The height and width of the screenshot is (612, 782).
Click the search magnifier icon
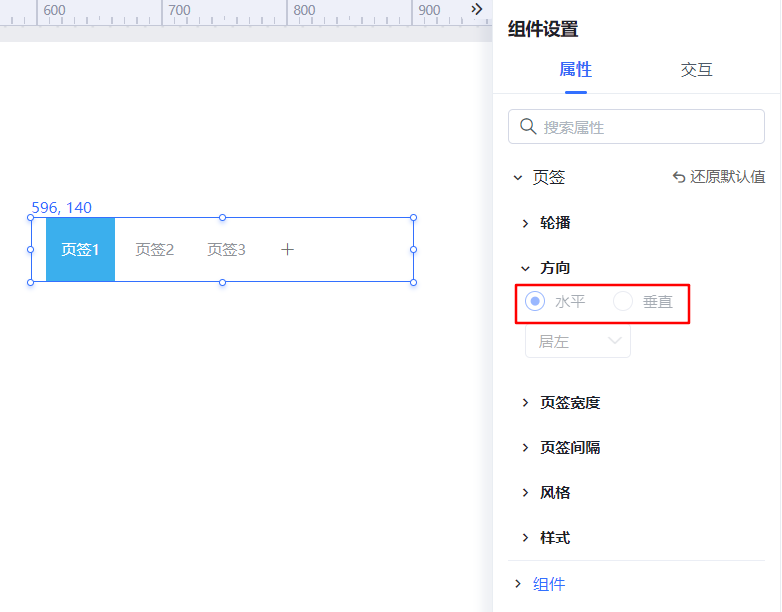point(528,127)
